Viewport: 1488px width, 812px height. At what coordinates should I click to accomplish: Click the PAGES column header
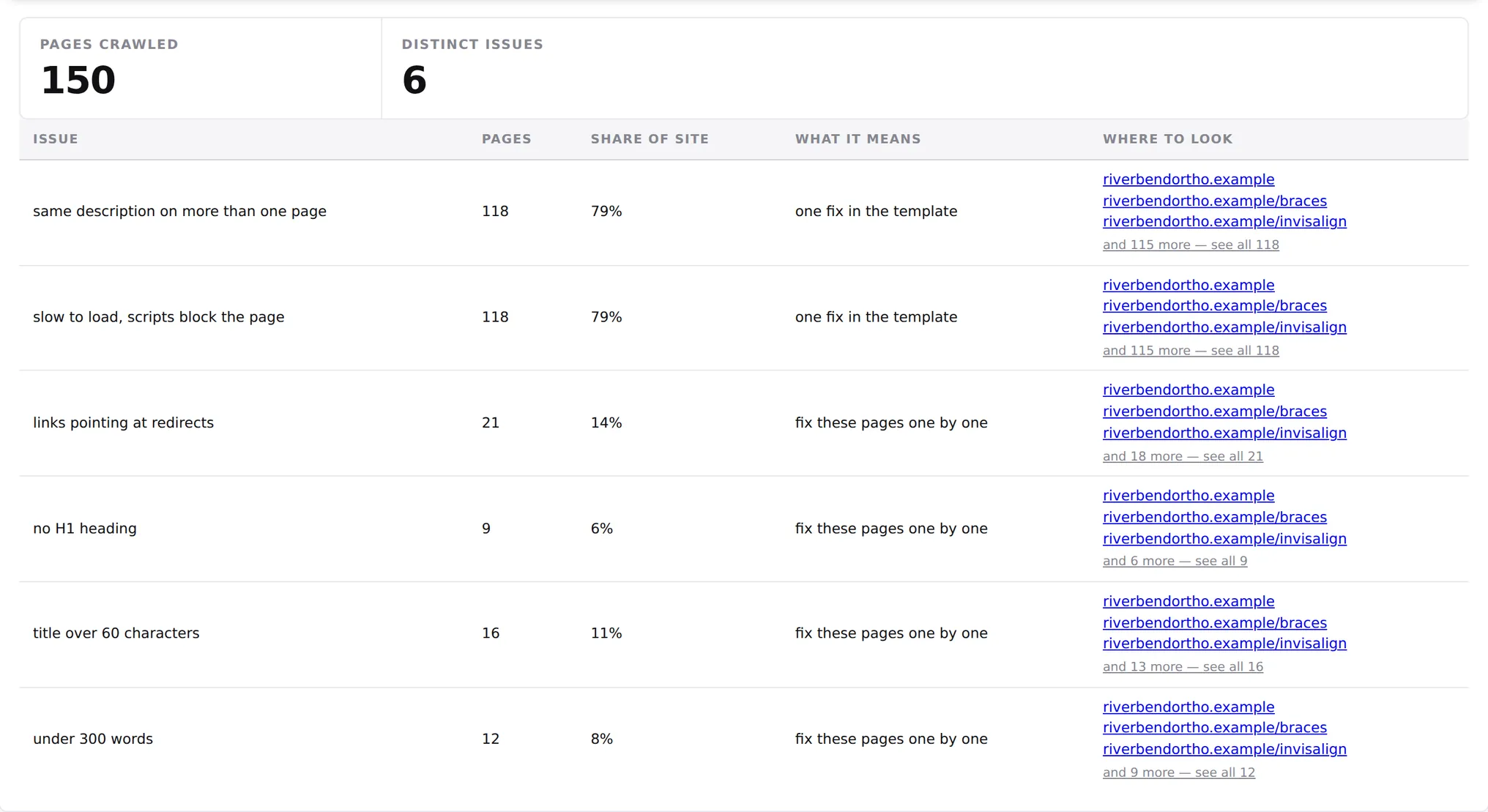[506, 139]
